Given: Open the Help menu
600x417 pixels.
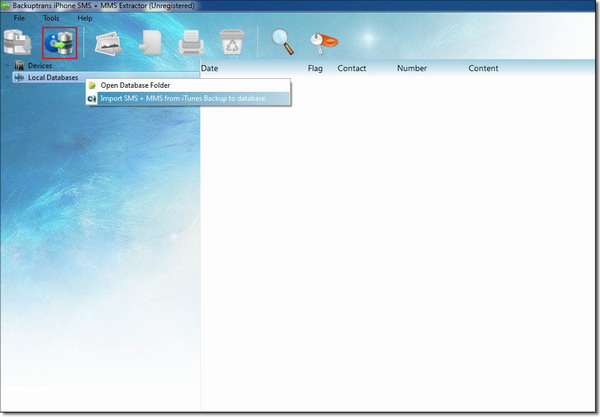Looking at the screenshot, I should click(x=85, y=18).
